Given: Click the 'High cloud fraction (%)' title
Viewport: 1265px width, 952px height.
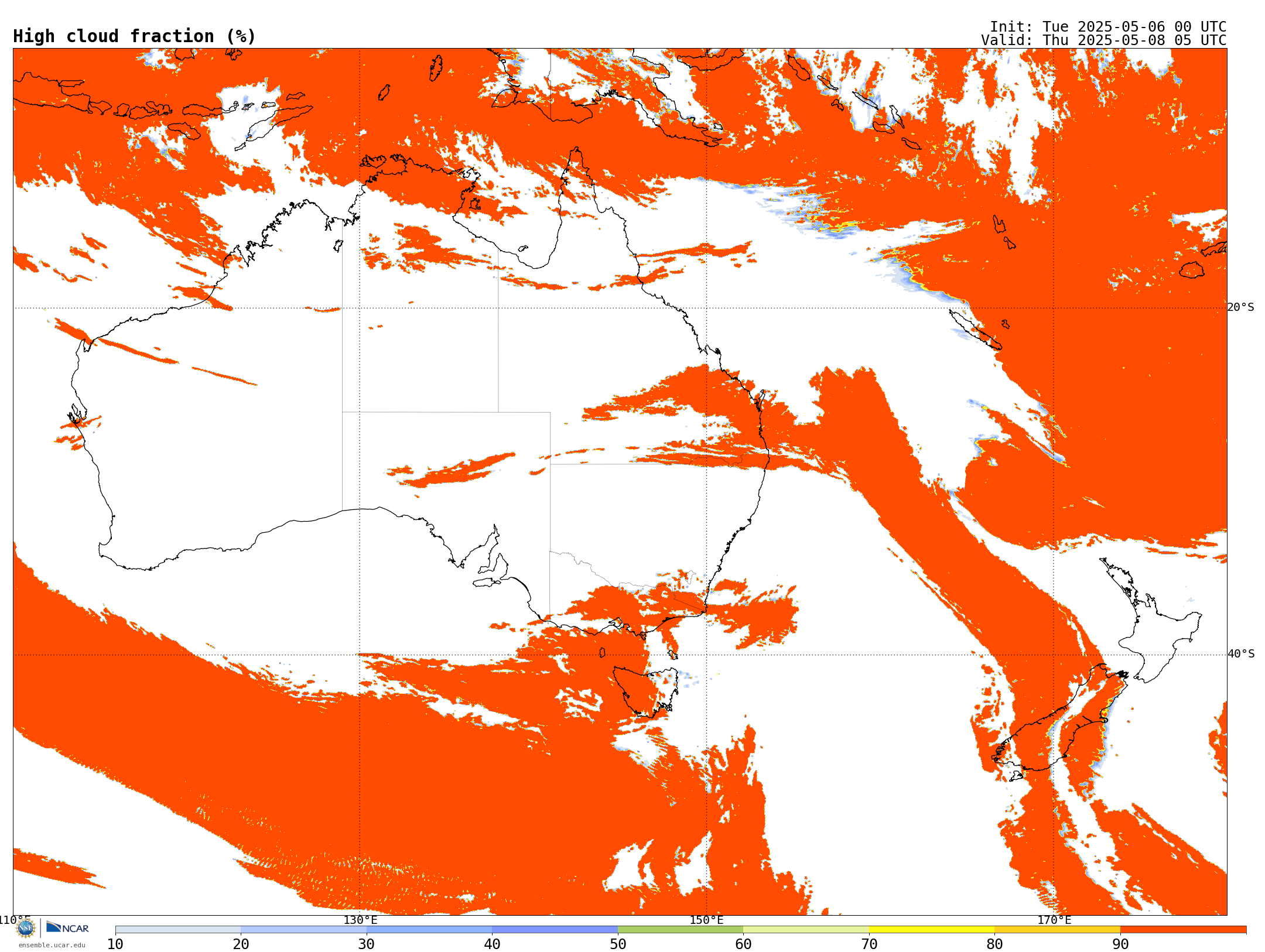Looking at the screenshot, I should coord(135,36).
